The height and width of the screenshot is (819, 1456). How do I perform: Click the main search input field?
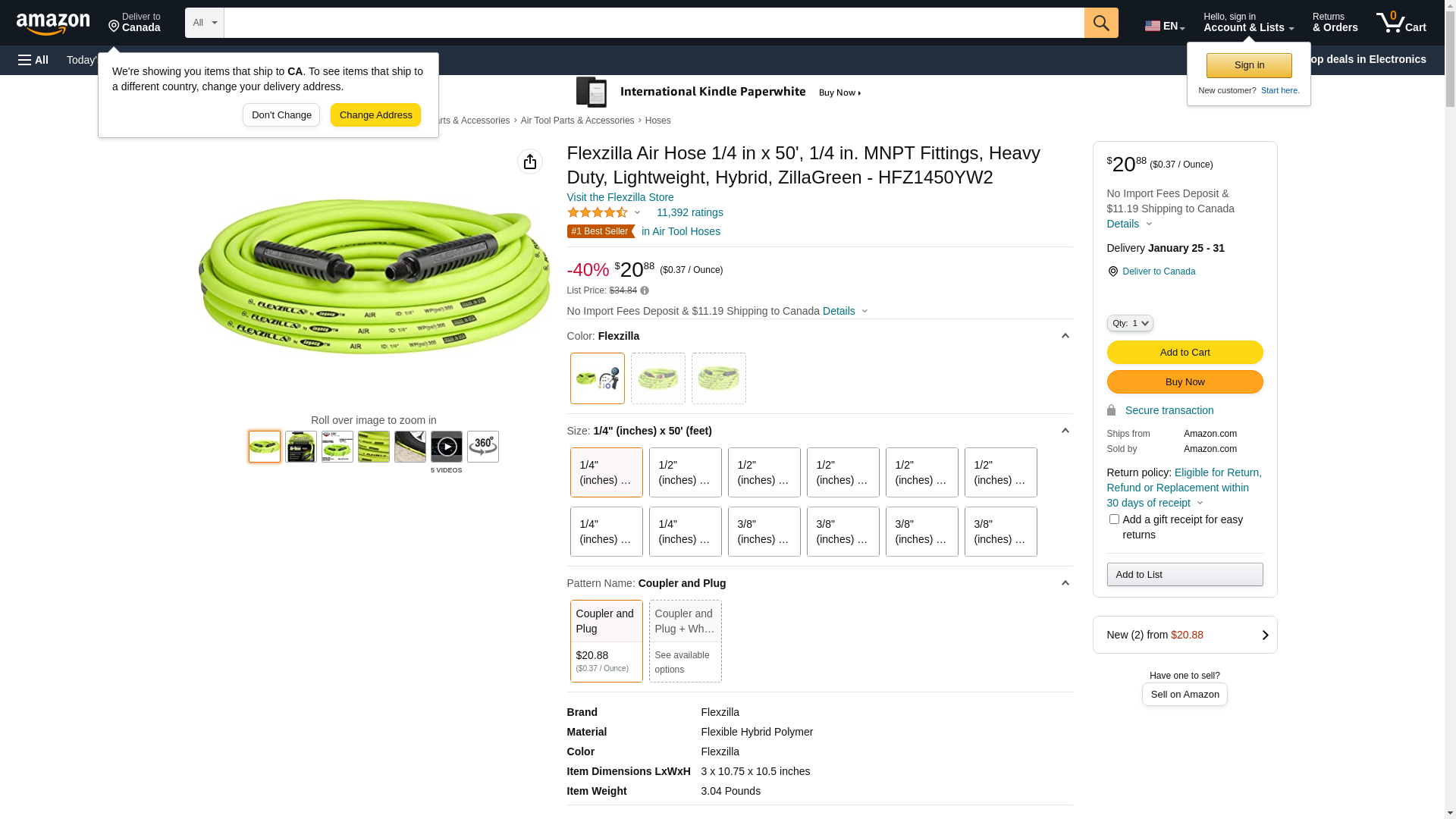click(x=654, y=23)
